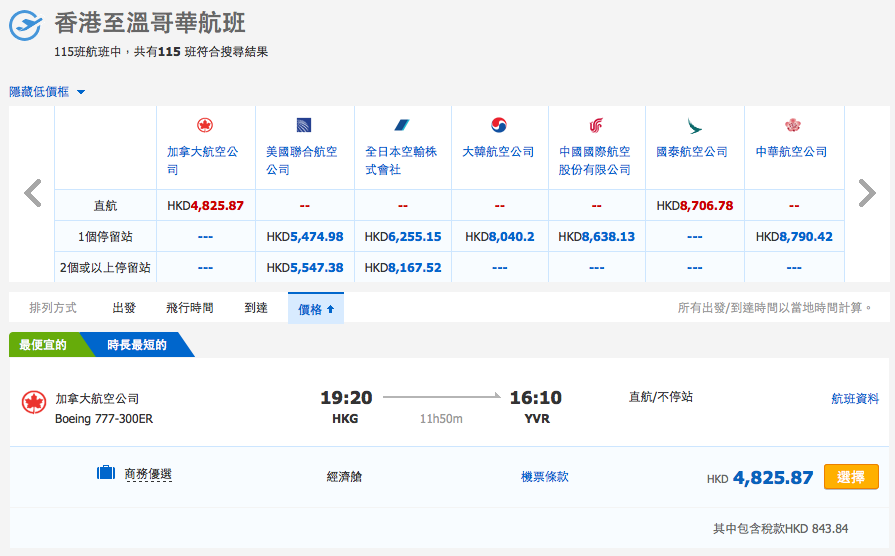Screen dimensions: 895x556
Task: Click the ANA logo icon
Action: [x=402, y=125]
